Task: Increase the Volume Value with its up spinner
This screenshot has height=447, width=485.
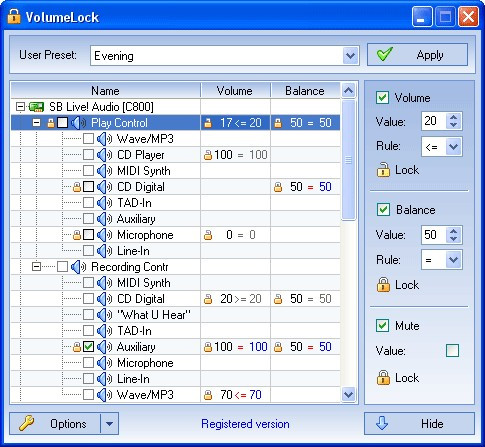Action: [453, 117]
